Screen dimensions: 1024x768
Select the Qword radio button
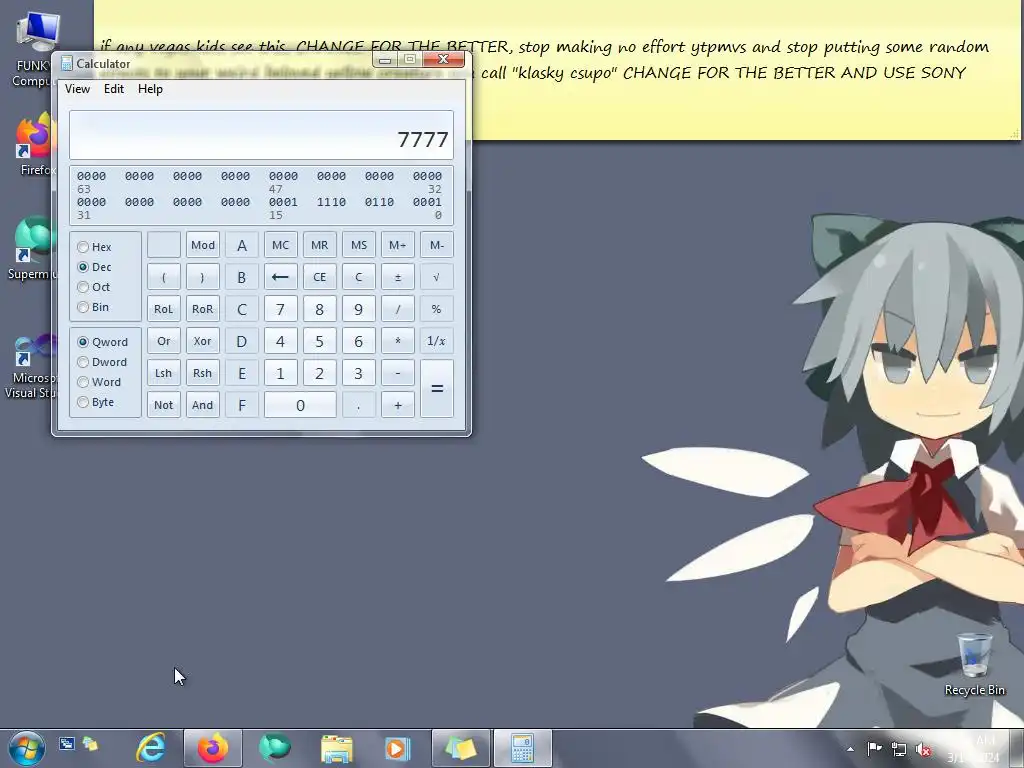click(x=83, y=342)
